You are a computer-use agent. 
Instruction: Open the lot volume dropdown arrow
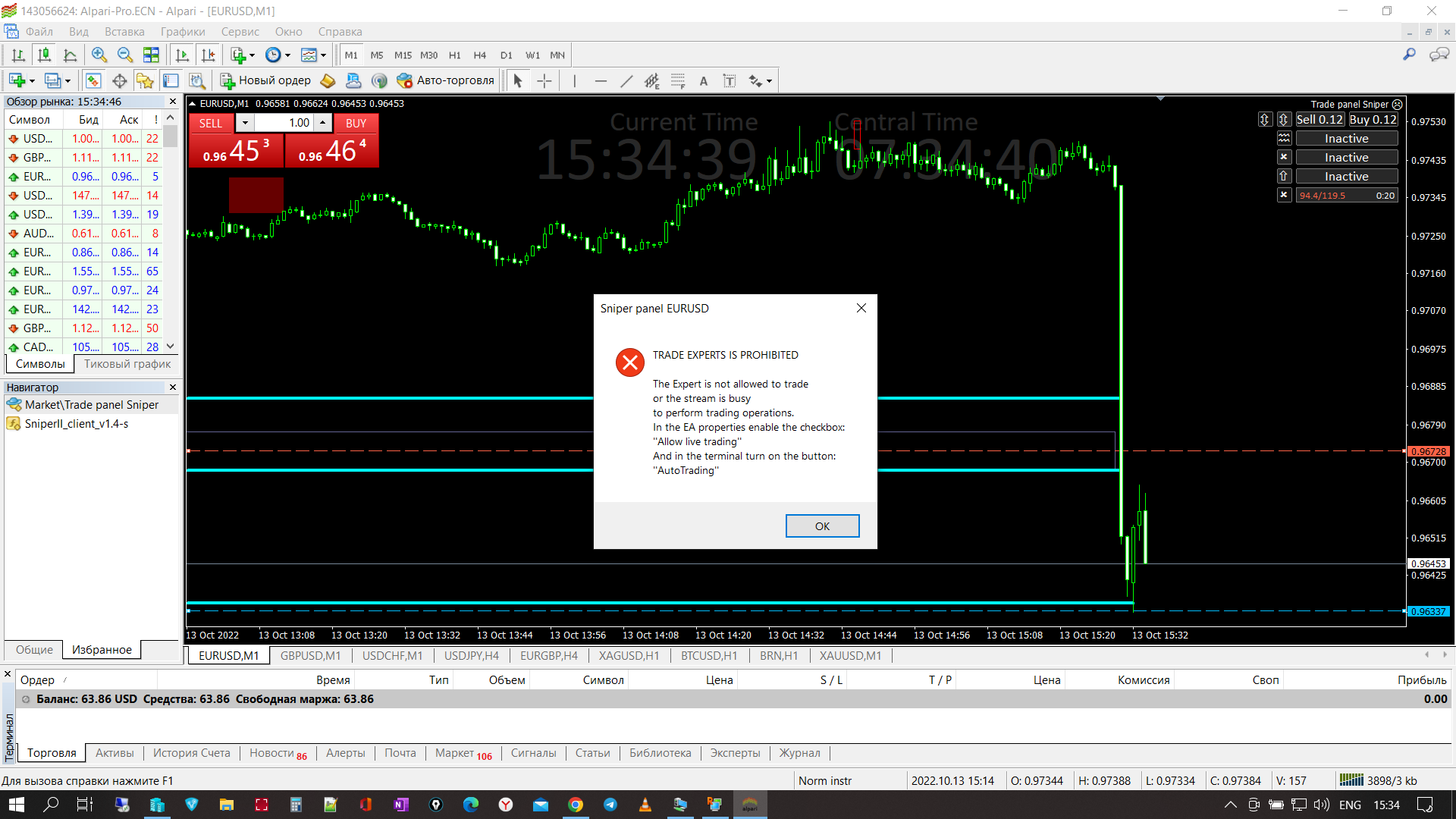click(245, 122)
